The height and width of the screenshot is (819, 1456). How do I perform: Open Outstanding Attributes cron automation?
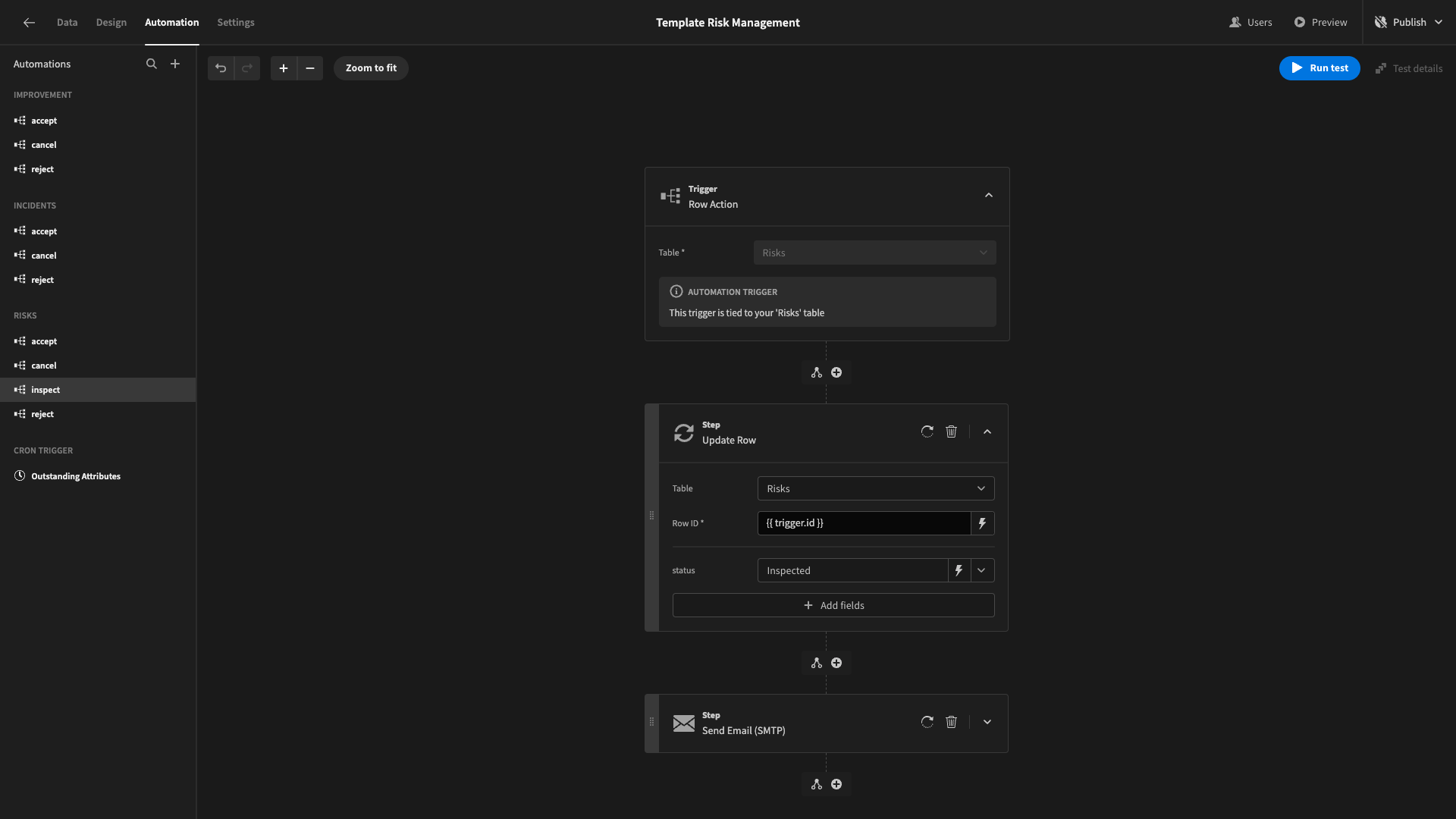tap(98, 476)
